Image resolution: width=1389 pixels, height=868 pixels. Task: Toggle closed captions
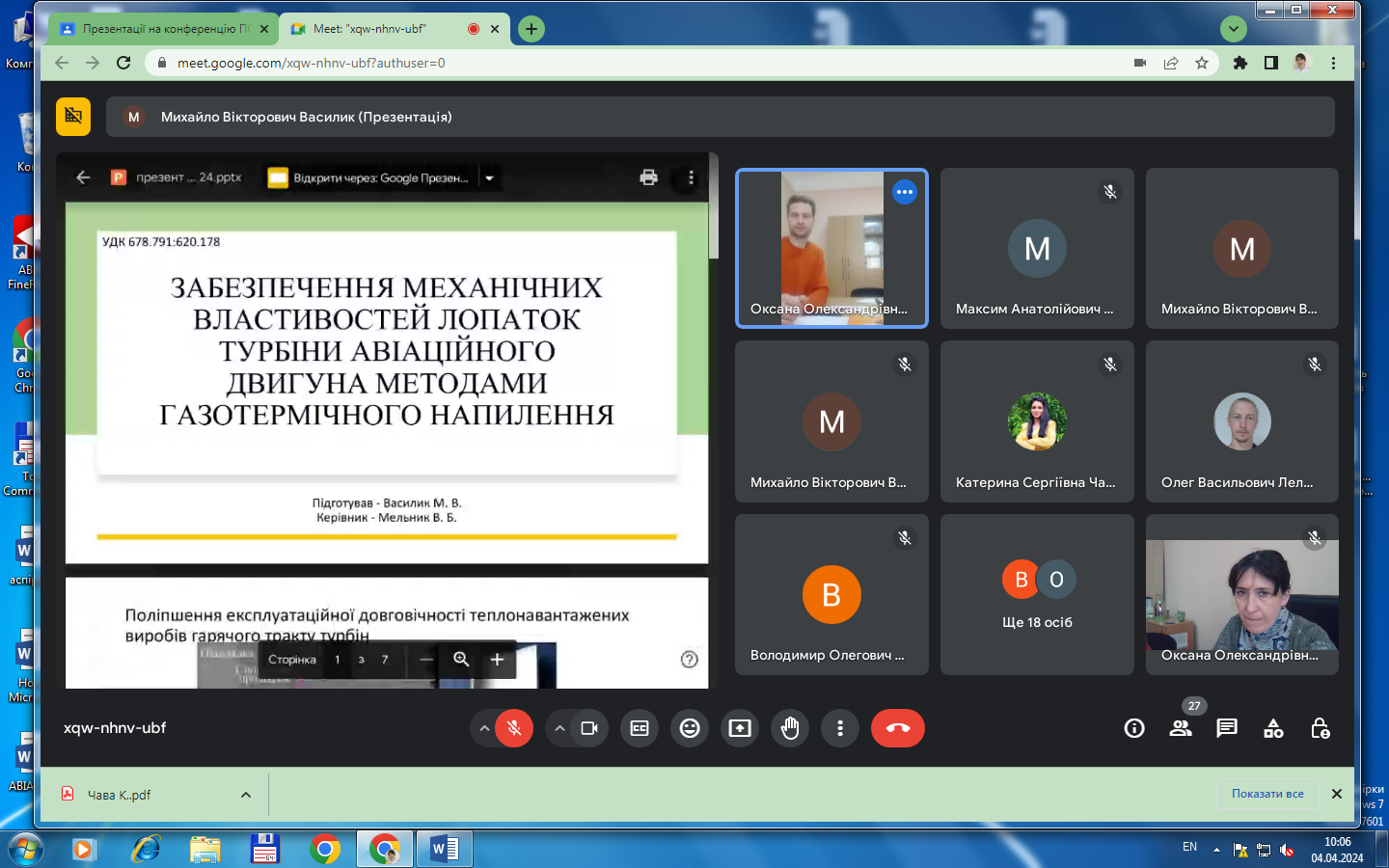click(x=640, y=728)
